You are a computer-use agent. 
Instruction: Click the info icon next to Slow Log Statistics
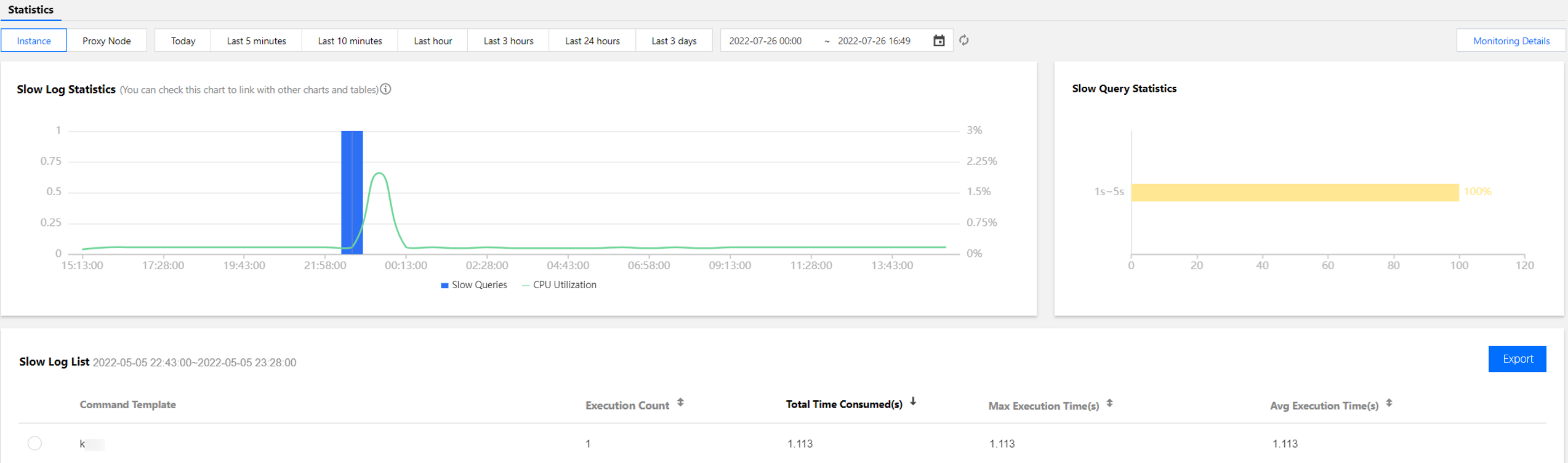[385, 89]
